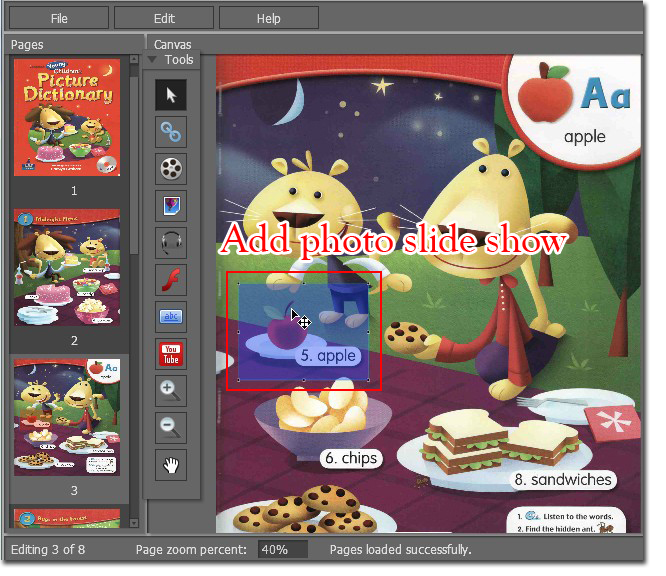This screenshot has height=576, width=666.
Task: Collapse the Tools panel triangle
Action: point(152,60)
